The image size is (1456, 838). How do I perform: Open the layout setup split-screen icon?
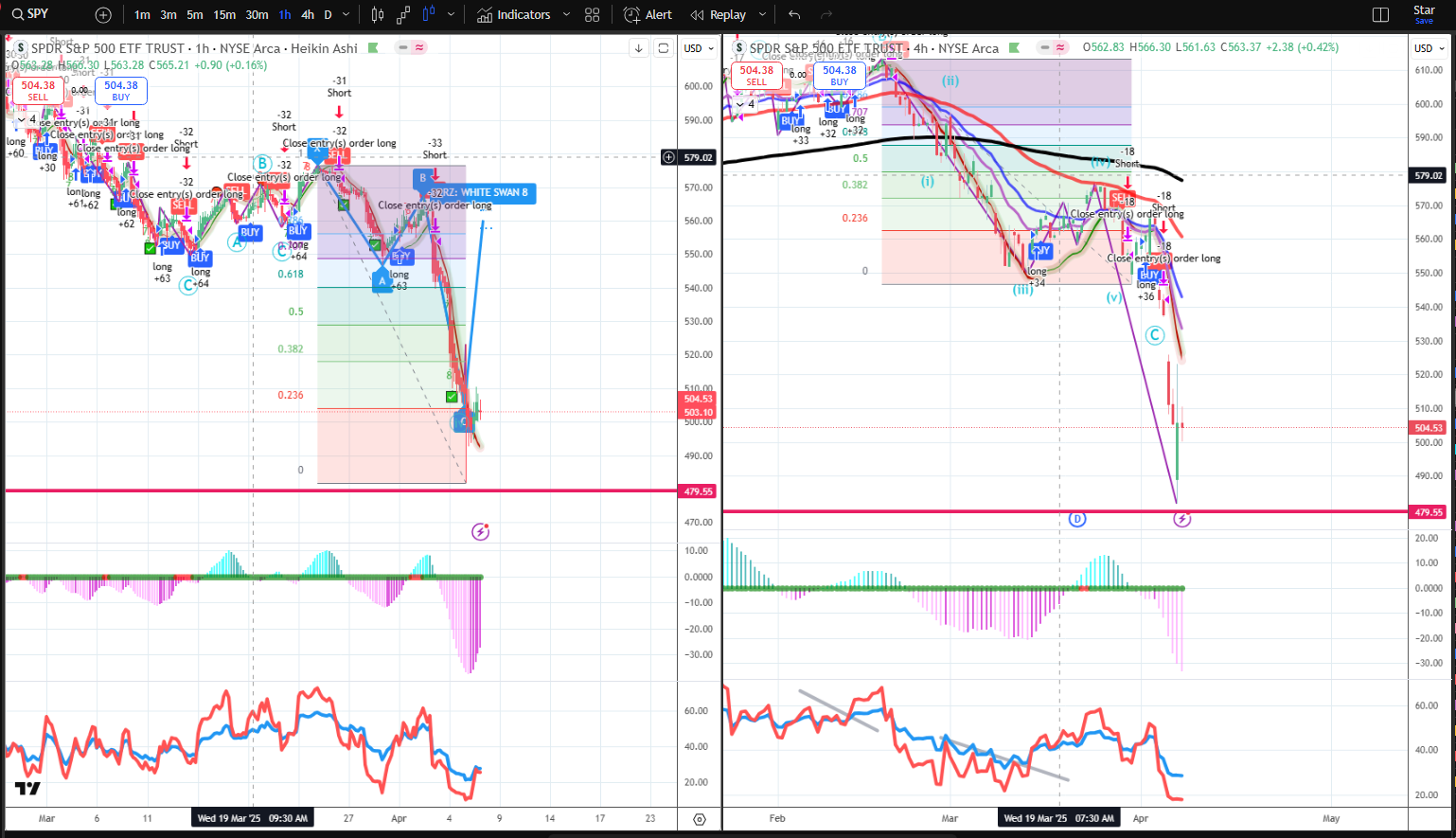pos(1380,15)
